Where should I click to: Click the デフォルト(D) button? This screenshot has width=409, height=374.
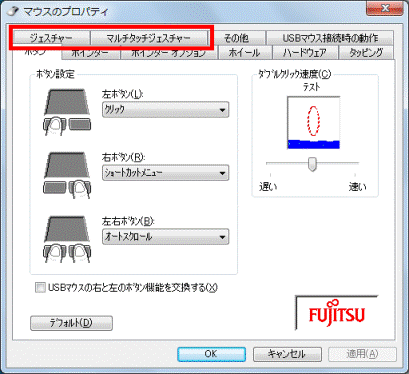pyautogui.click(x=71, y=323)
